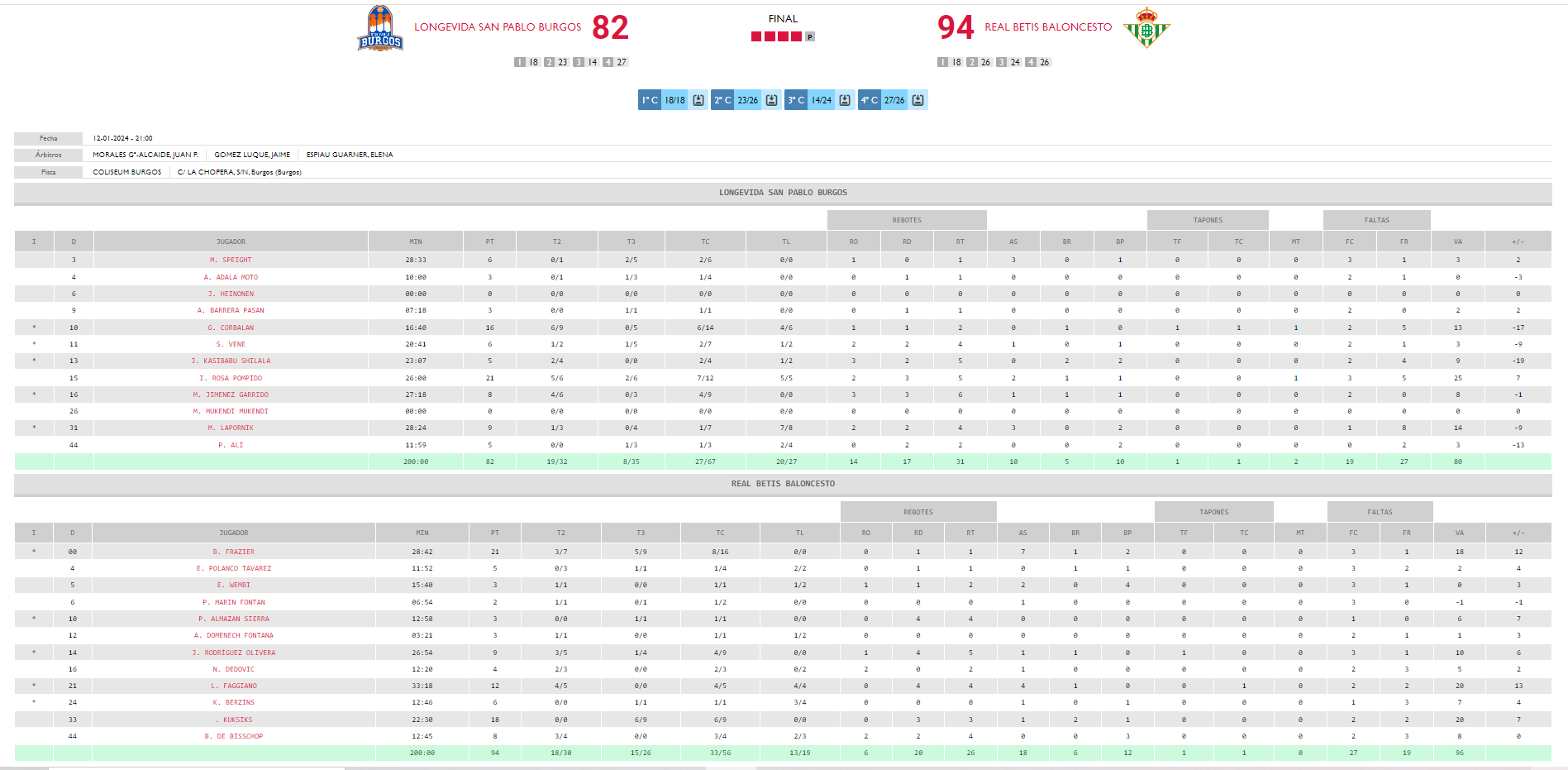Click Burgos total points 82 in totals row
This screenshot has width=1568, height=770.
point(490,462)
